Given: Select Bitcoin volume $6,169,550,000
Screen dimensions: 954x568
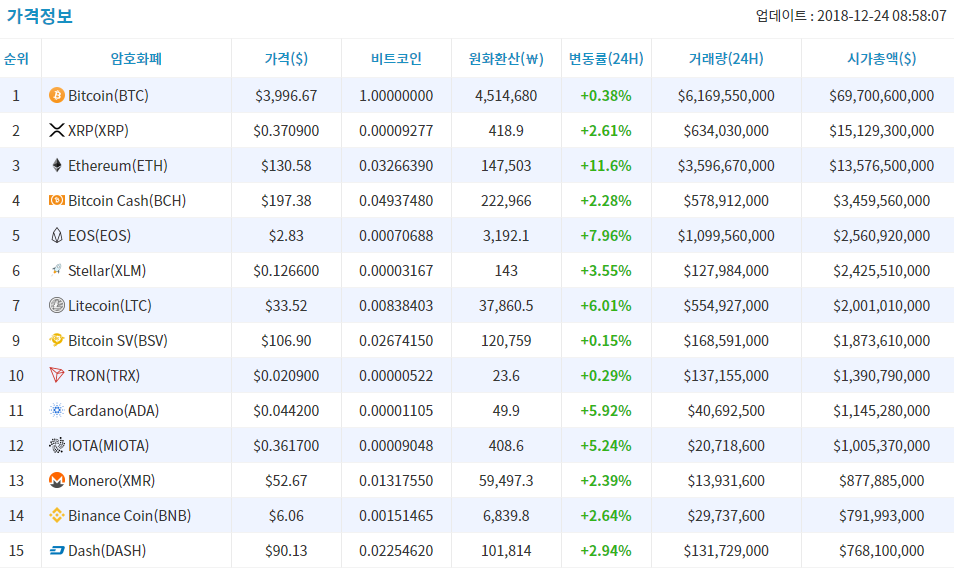Looking at the screenshot, I should coord(726,95).
